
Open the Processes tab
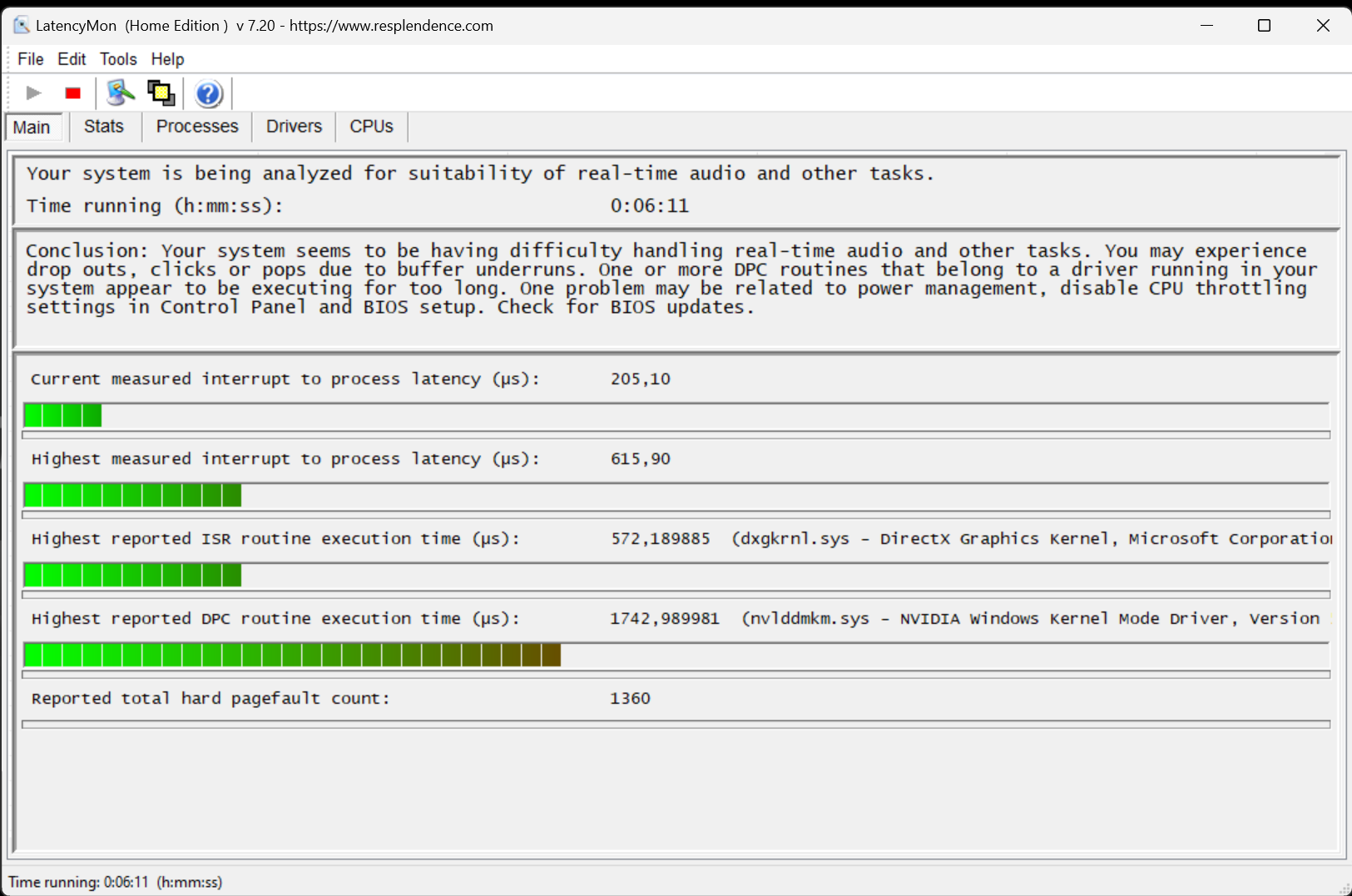tap(197, 126)
